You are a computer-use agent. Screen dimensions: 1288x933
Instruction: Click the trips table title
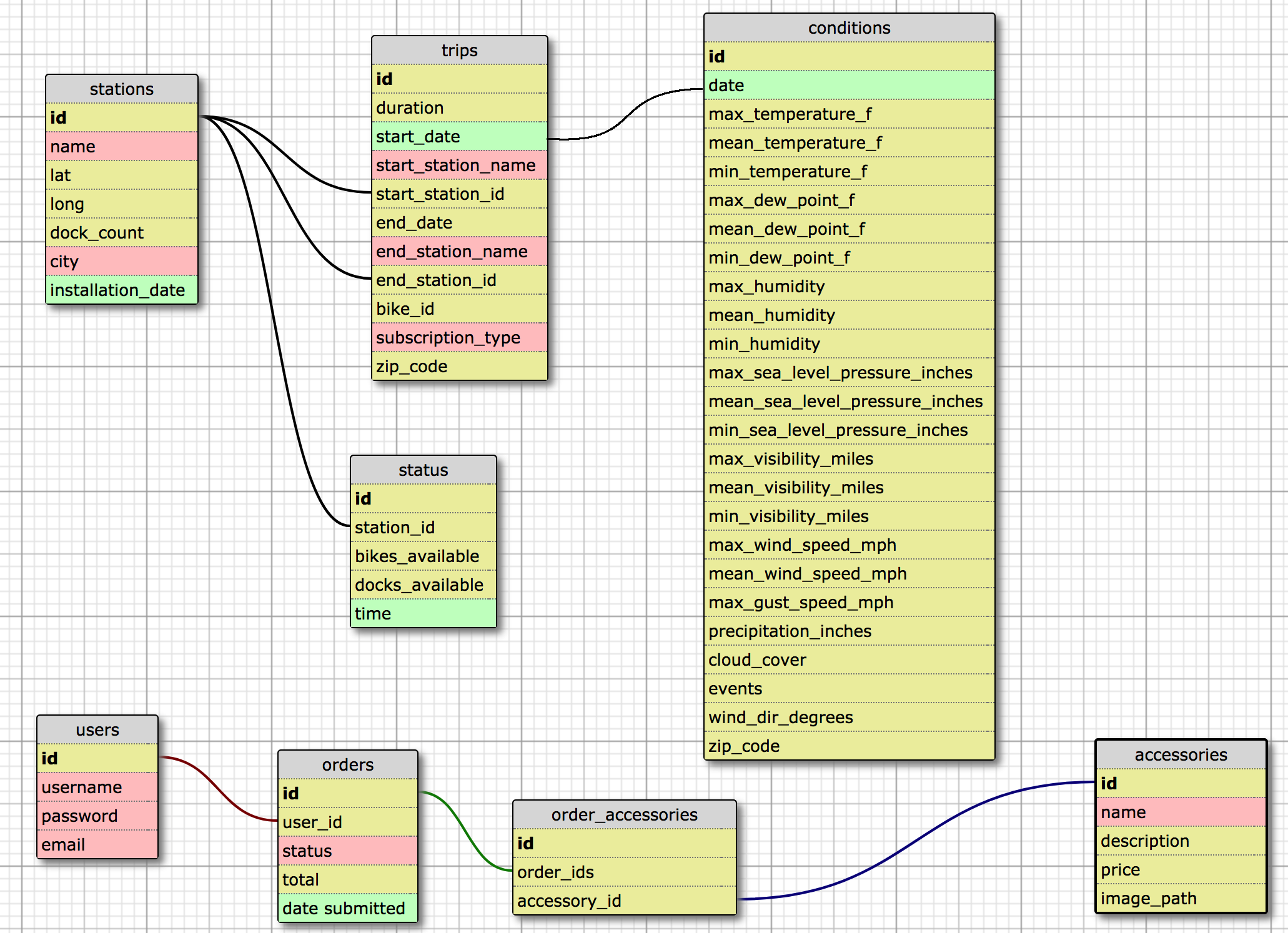[460, 51]
